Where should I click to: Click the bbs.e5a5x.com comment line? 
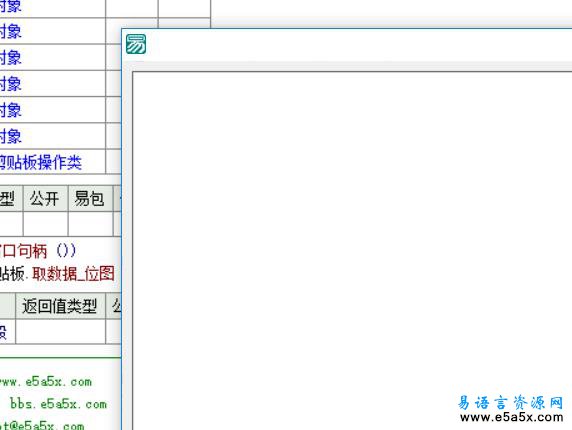click(58, 404)
